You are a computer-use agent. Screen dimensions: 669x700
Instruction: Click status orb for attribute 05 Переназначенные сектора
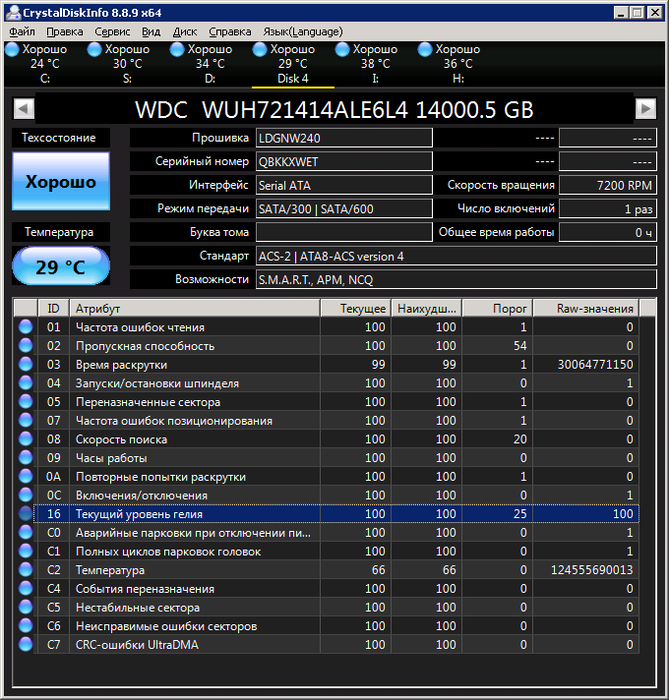(25, 402)
